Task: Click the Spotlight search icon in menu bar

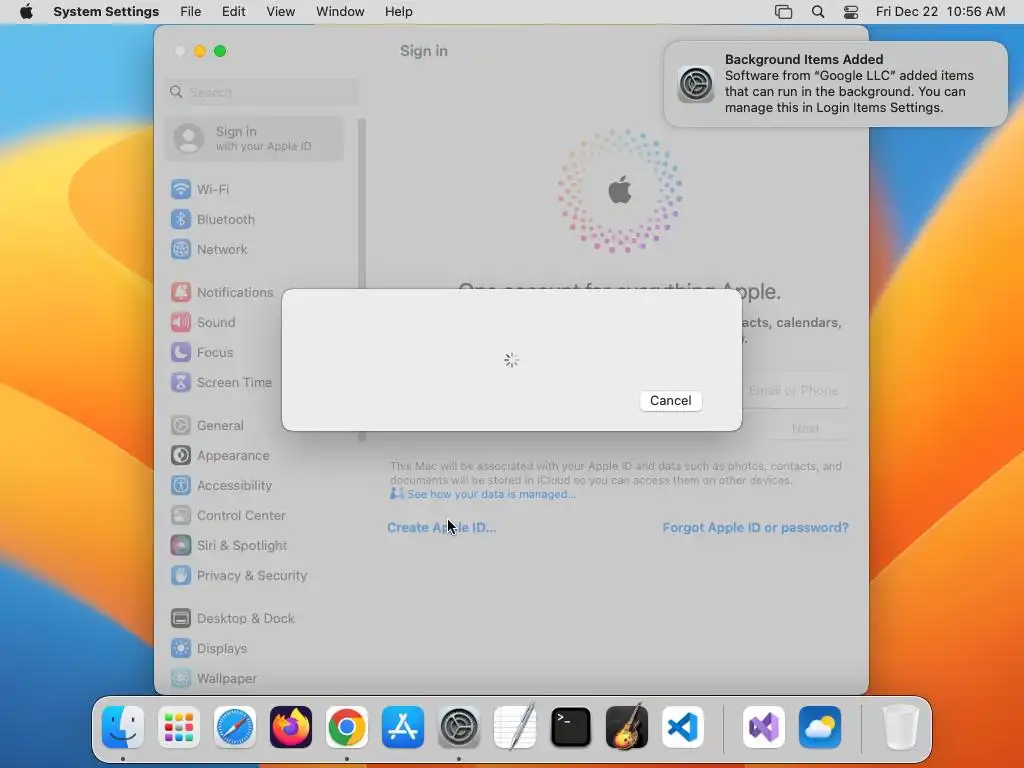Action: tap(818, 12)
